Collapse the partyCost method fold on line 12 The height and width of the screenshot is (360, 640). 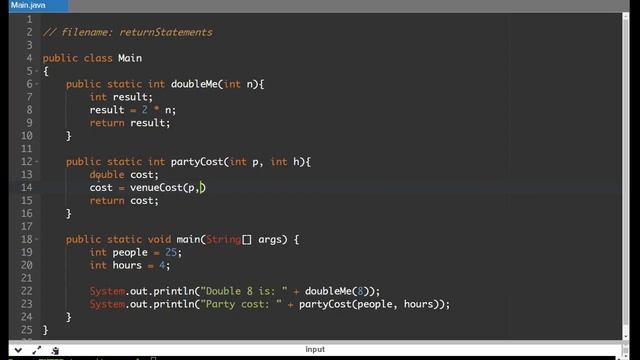[36, 162]
